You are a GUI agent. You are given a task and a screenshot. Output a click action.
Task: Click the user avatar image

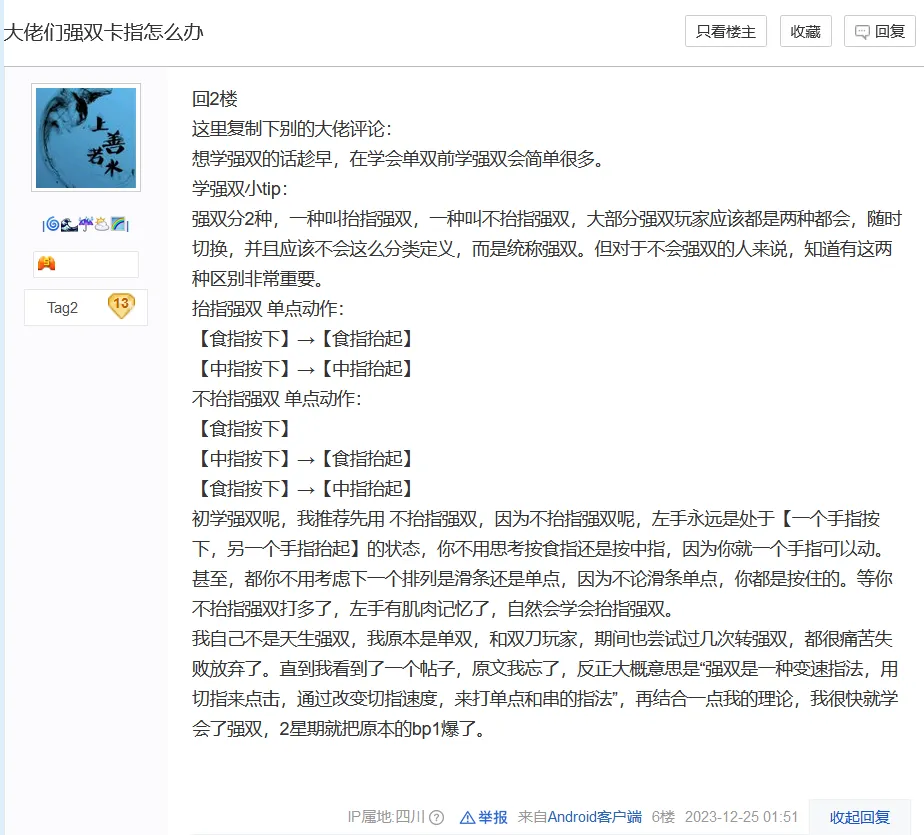86,137
